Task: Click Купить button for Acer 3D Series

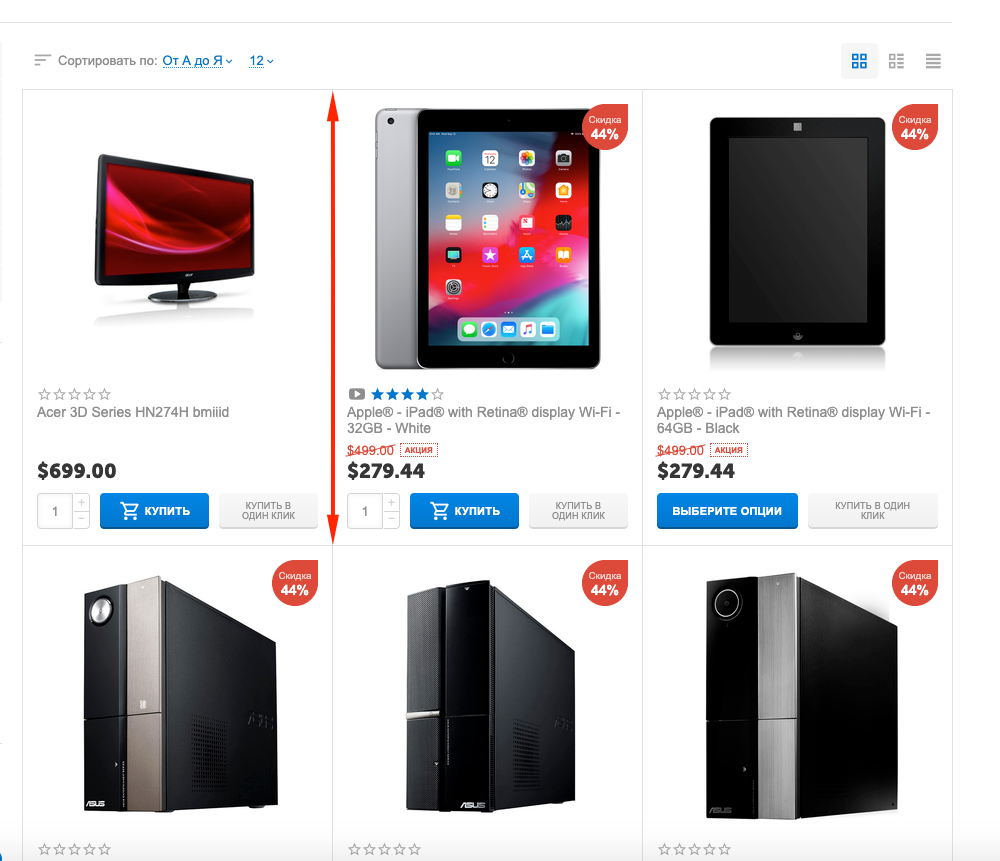Action: click(154, 511)
